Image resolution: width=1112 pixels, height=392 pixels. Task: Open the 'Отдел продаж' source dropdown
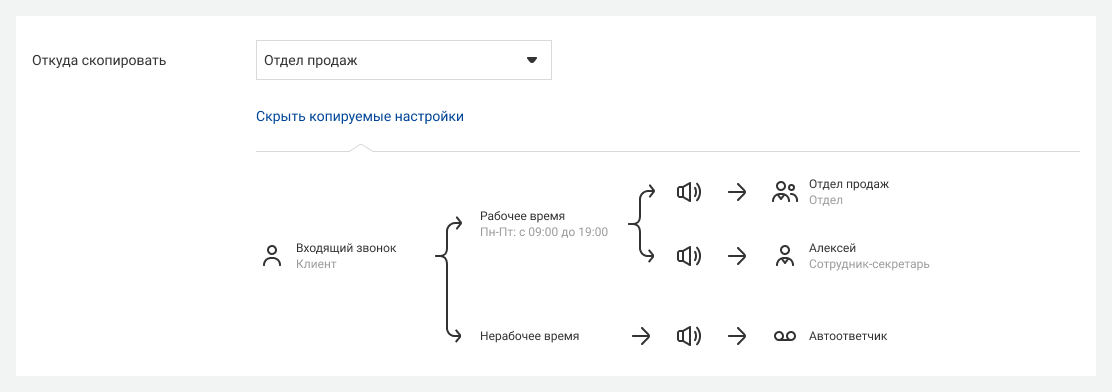(x=404, y=60)
